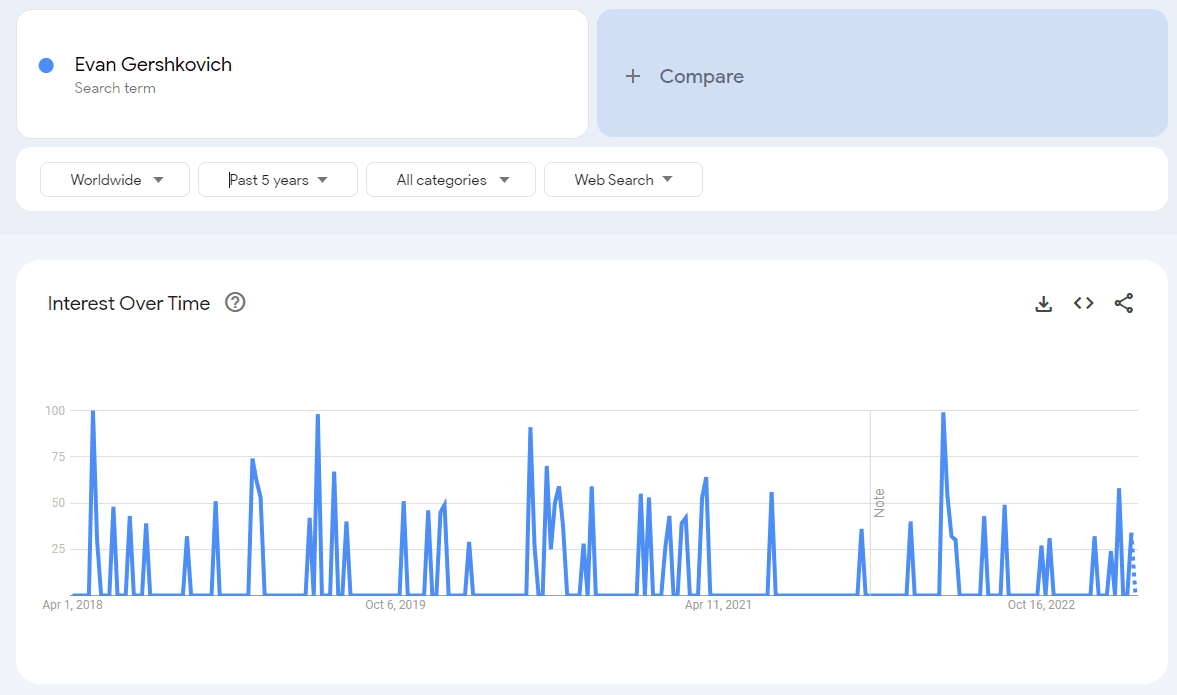
Task: Click the Interest Over Time heading
Action: pos(128,303)
